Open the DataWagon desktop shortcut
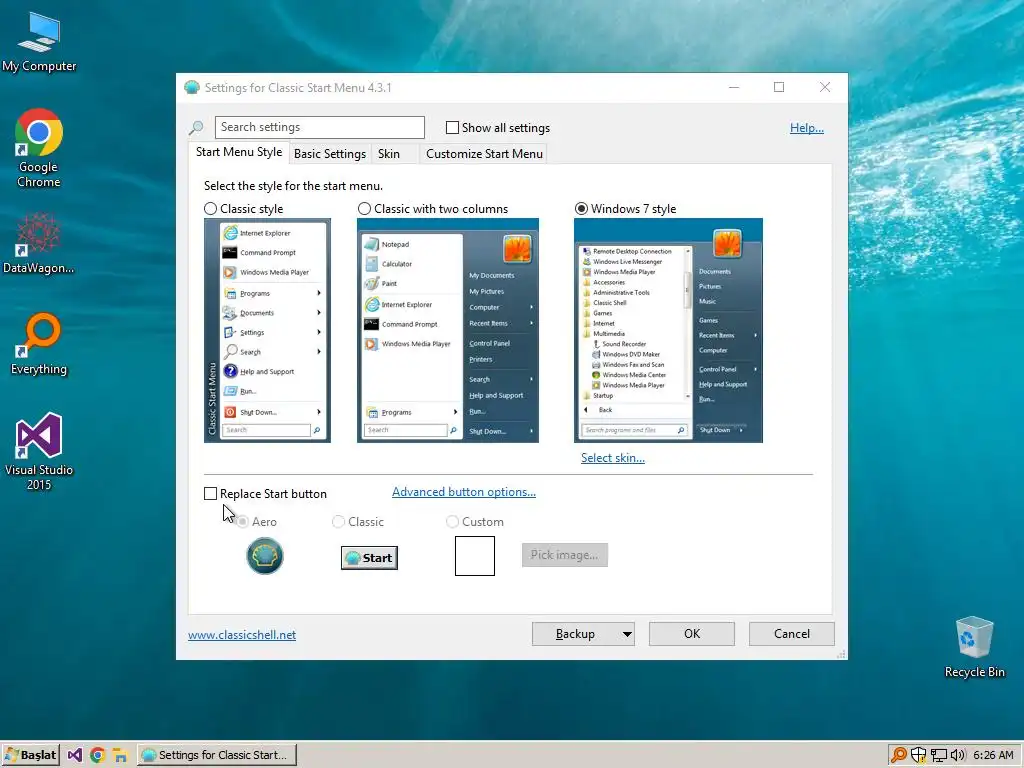 39,244
